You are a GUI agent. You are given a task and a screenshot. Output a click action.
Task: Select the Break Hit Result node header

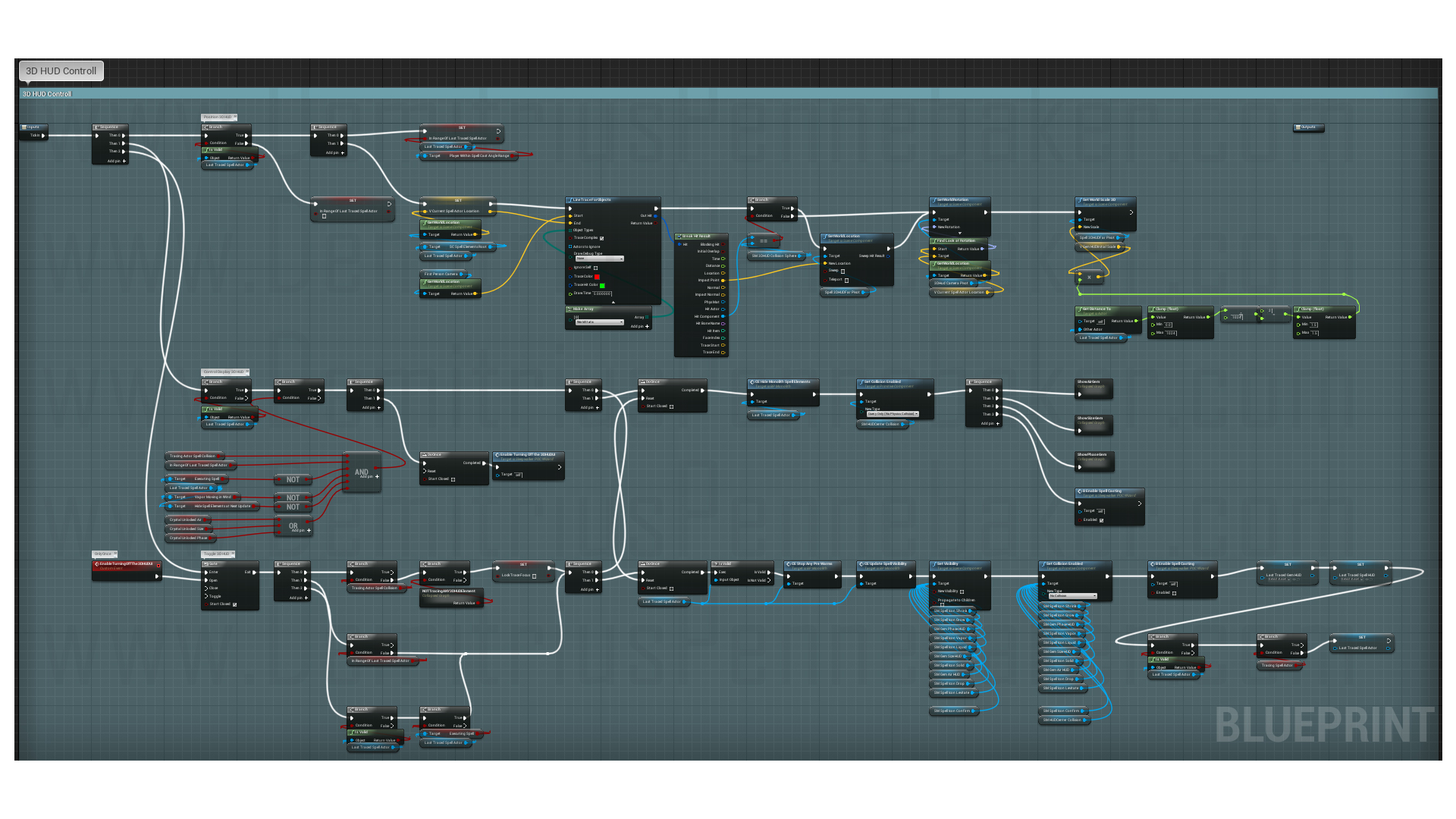(701, 237)
